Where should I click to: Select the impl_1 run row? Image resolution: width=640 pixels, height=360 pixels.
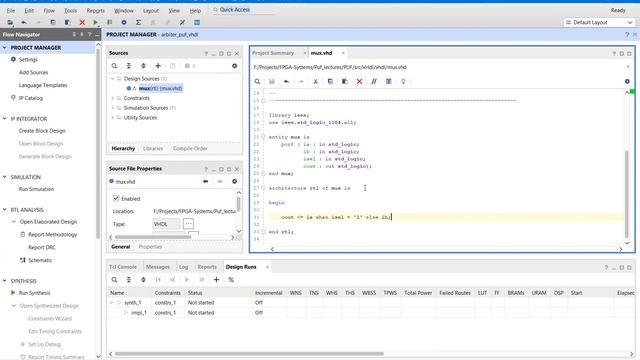[371, 313]
